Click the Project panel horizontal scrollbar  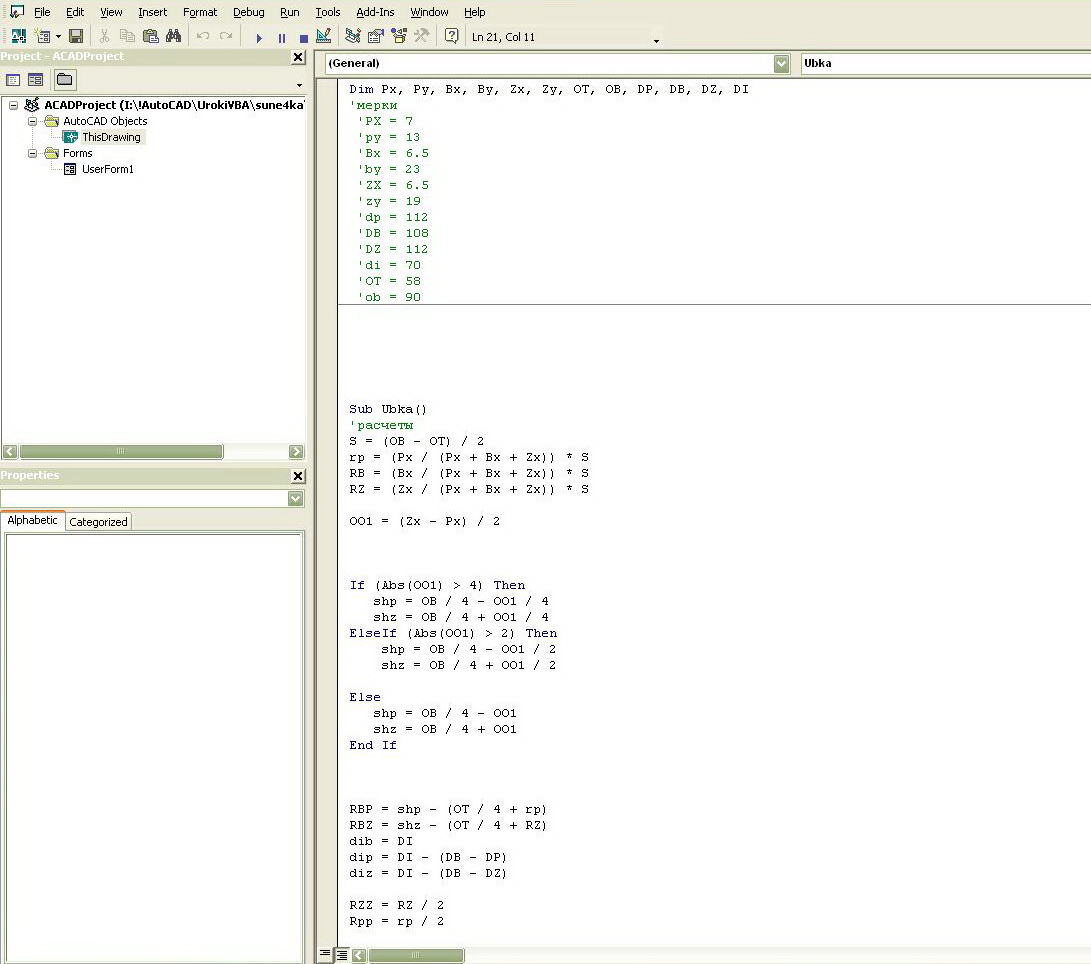point(120,452)
